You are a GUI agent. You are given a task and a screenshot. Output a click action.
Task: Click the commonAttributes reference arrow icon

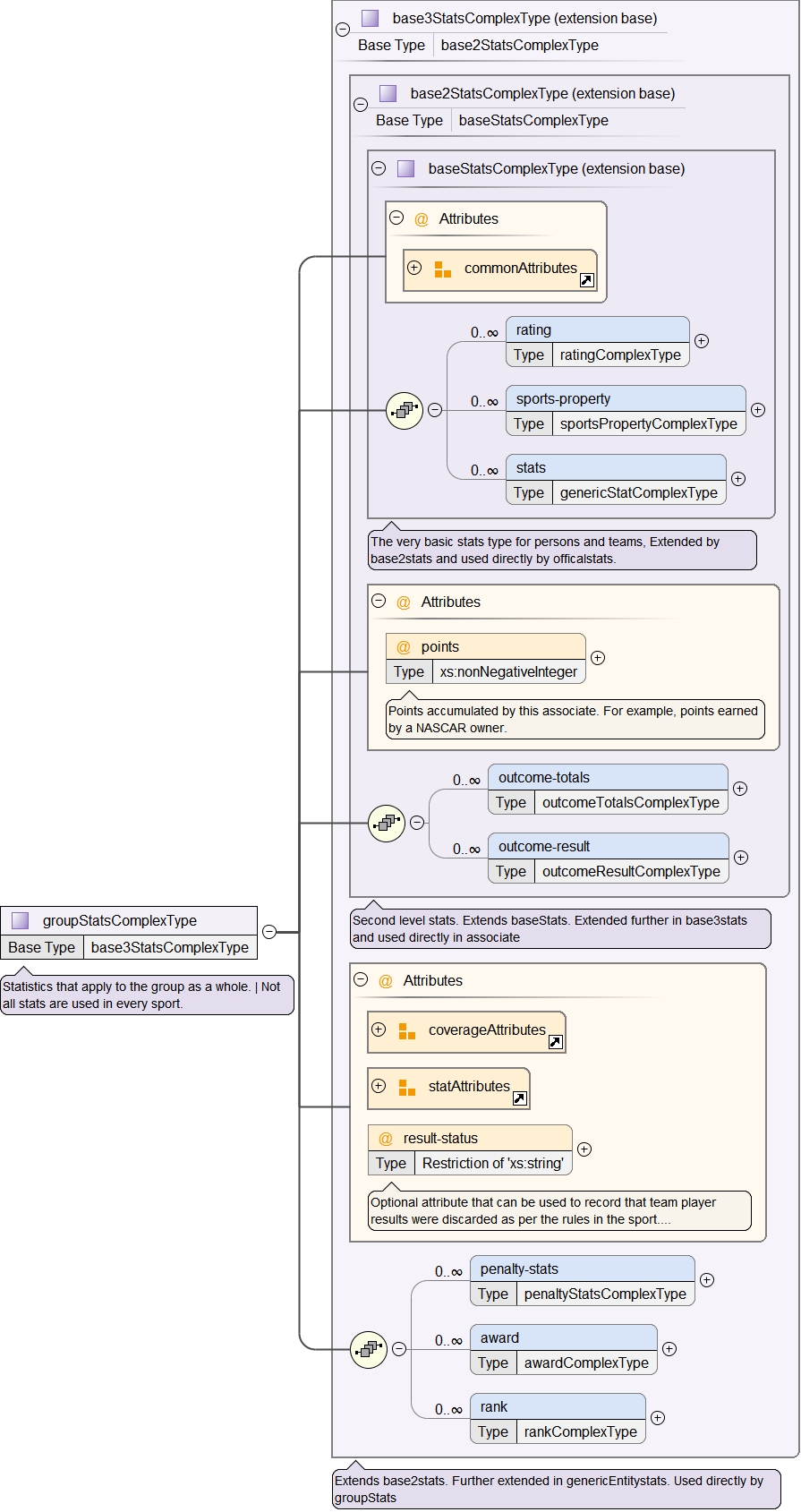pyautogui.click(x=587, y=280)
